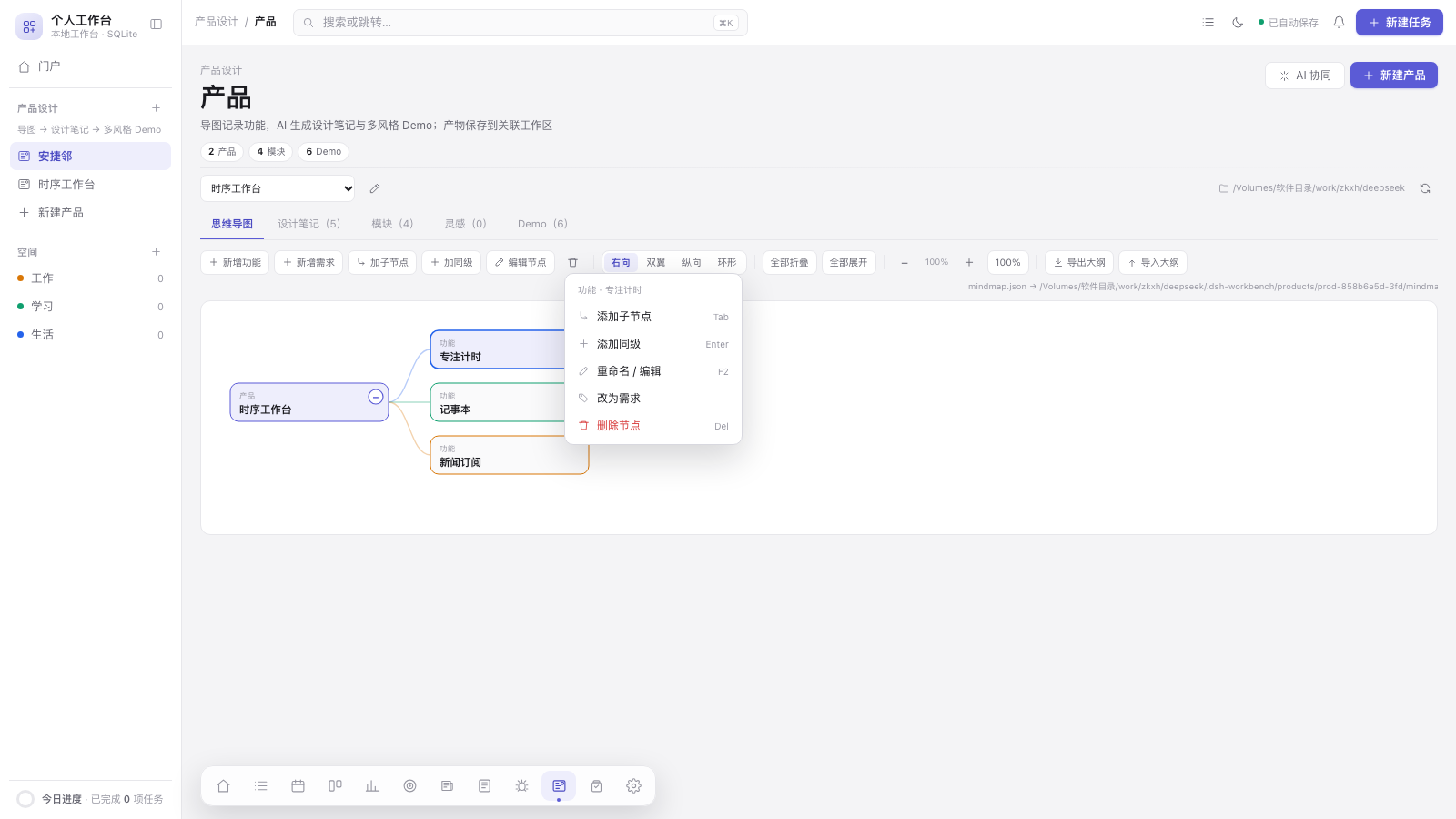Image resolution: width=1456 pixels, height=819 pixels.
Task: Open the newspaper icon in the bottom dock
Action: 448,786
